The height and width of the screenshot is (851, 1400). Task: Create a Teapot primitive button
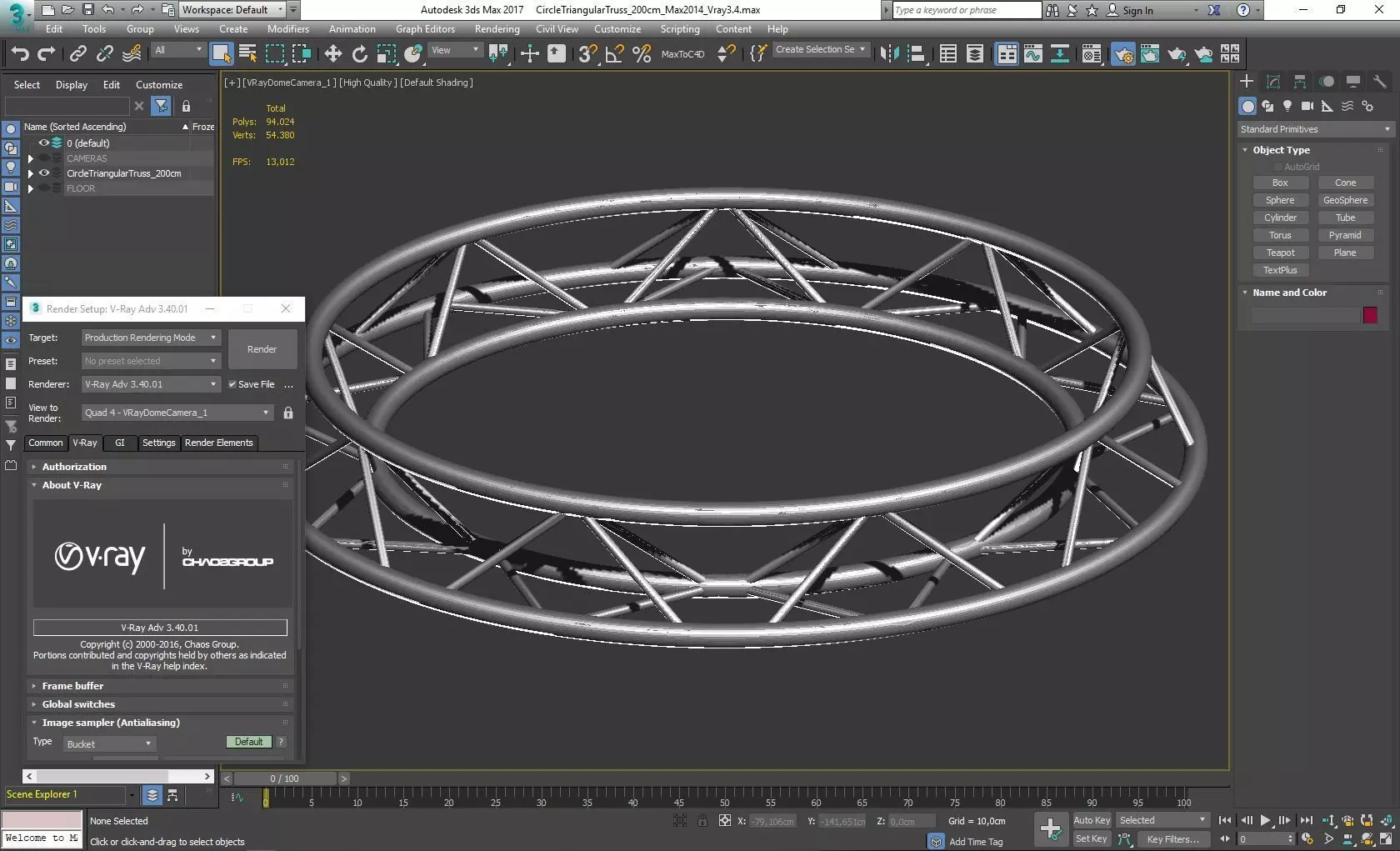(x=1280, y=253)
